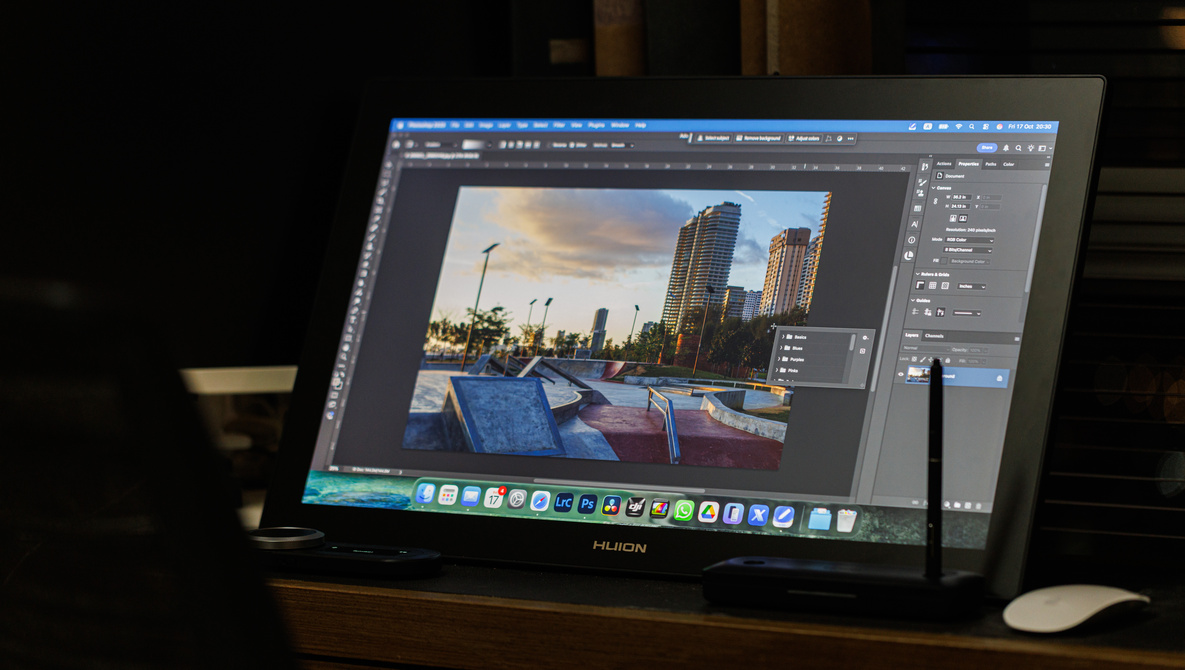Click the padlock on the Background layer
Screen dimensions: 1185x670
click(999, 377)
